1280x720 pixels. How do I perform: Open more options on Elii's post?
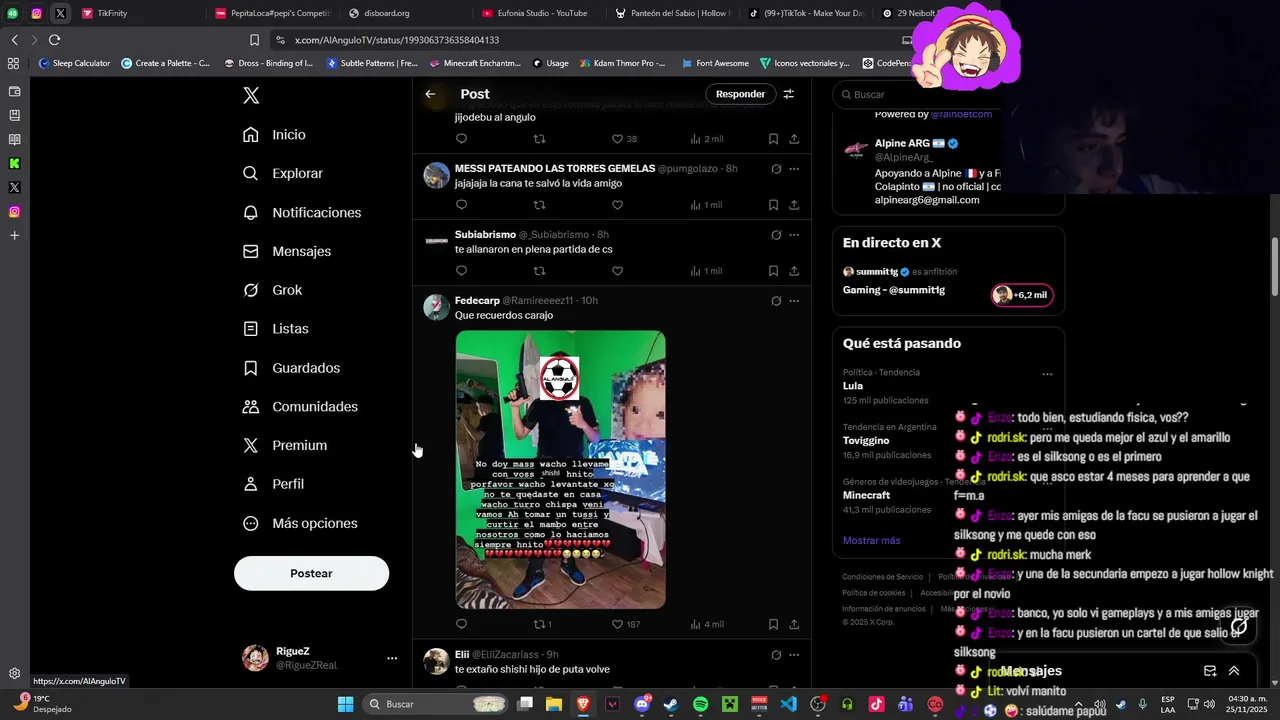click(x=794, y=655)
